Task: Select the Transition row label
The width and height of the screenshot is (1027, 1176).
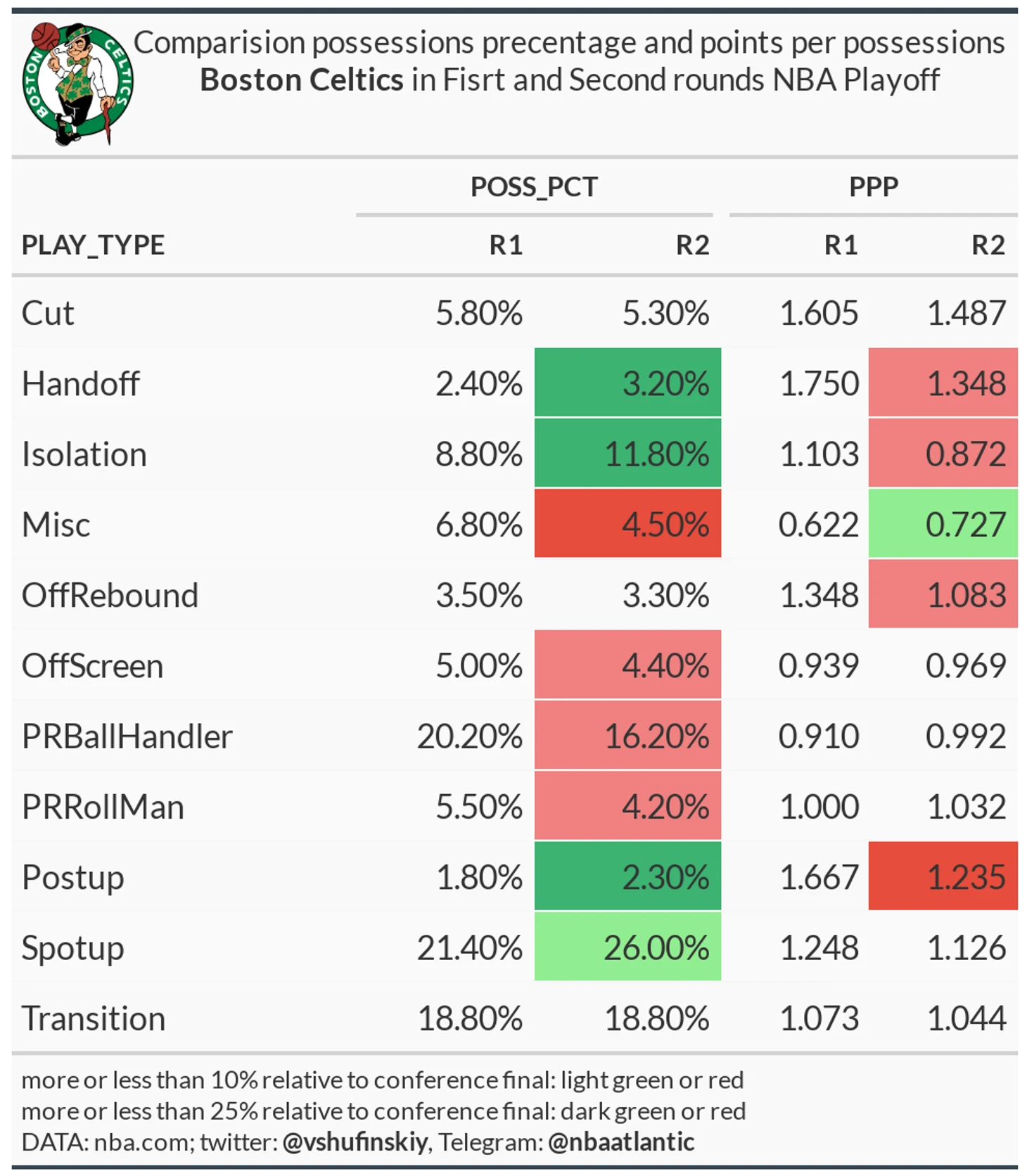Action: click(x=94, y=1018)
